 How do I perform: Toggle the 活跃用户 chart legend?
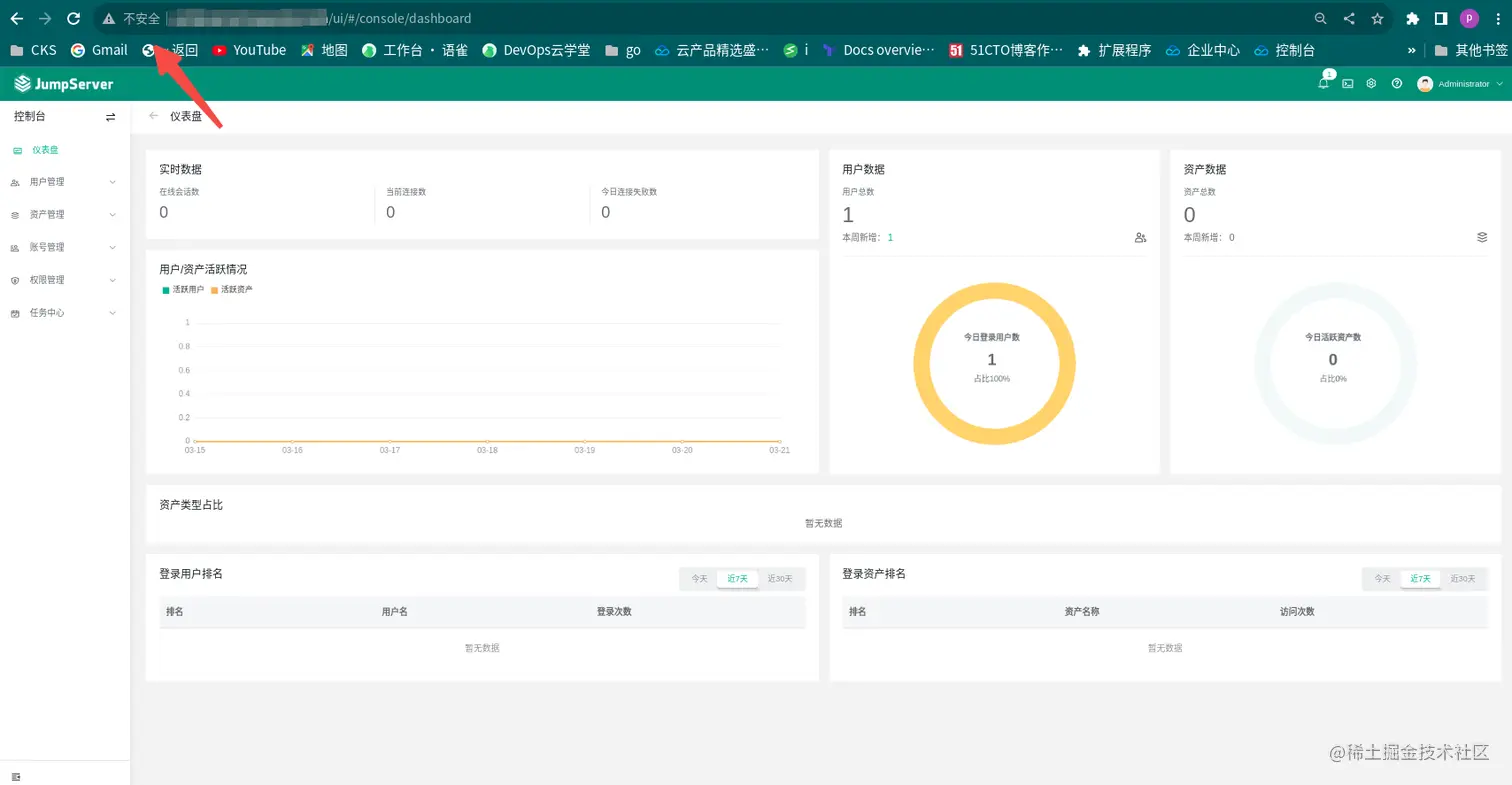tap(183, 289)
